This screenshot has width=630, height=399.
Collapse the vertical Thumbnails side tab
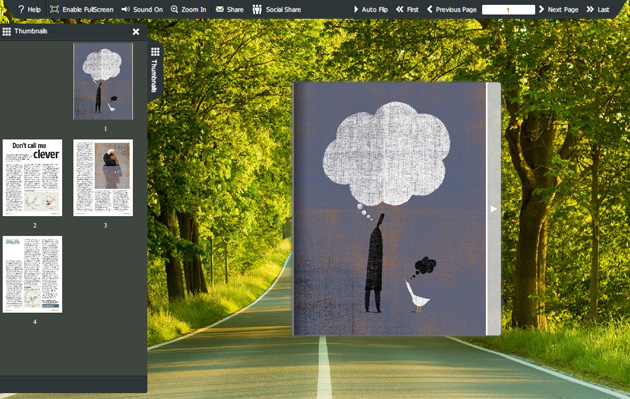click(155, 71)
